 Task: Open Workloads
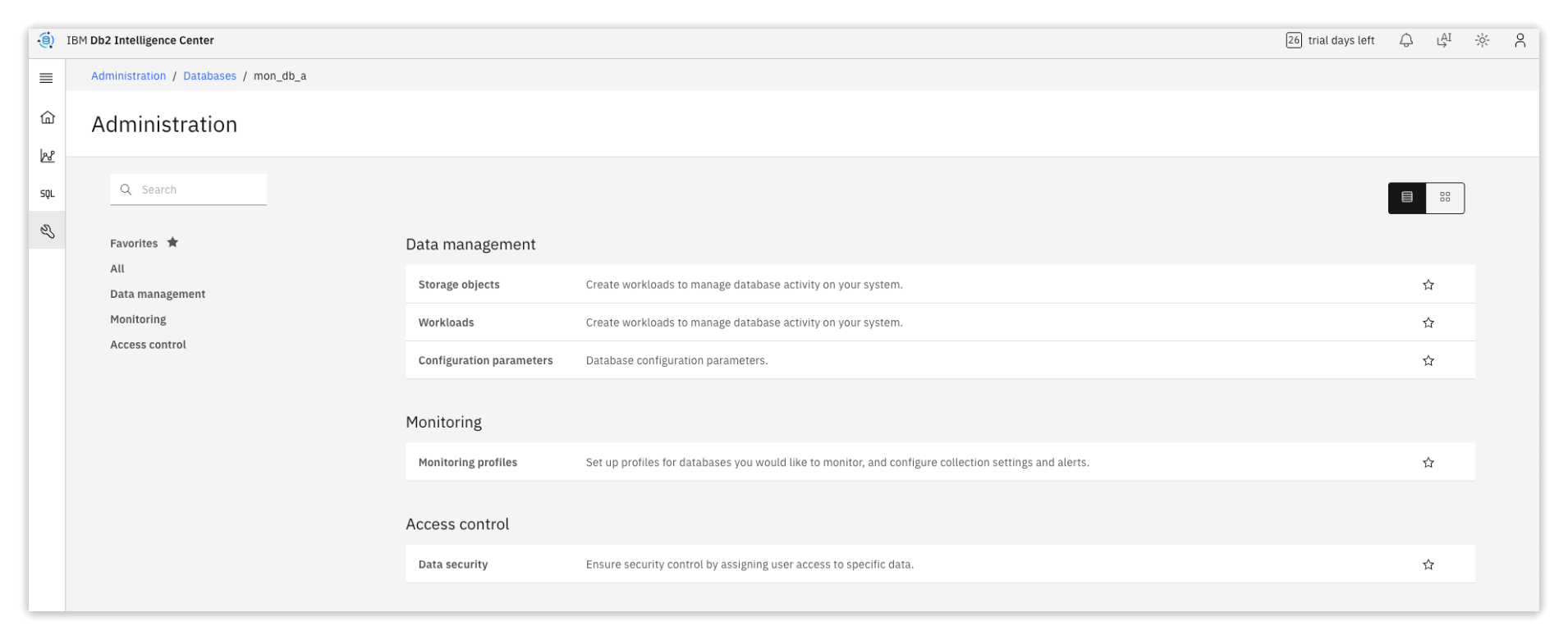[446, 322]
